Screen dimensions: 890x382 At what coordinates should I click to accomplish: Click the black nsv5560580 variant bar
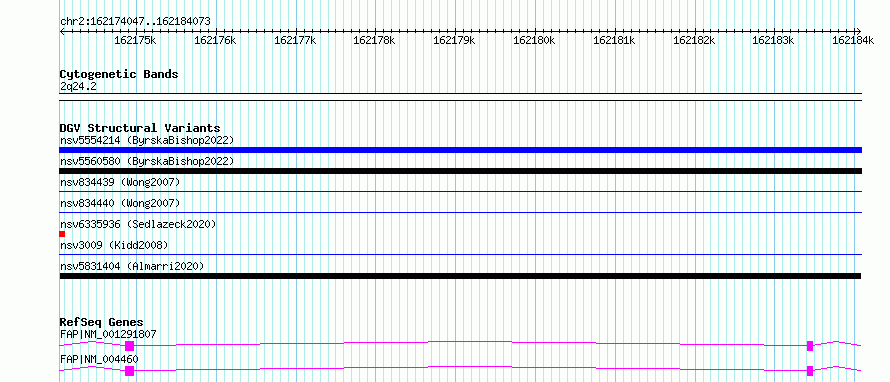click(460, 171)
